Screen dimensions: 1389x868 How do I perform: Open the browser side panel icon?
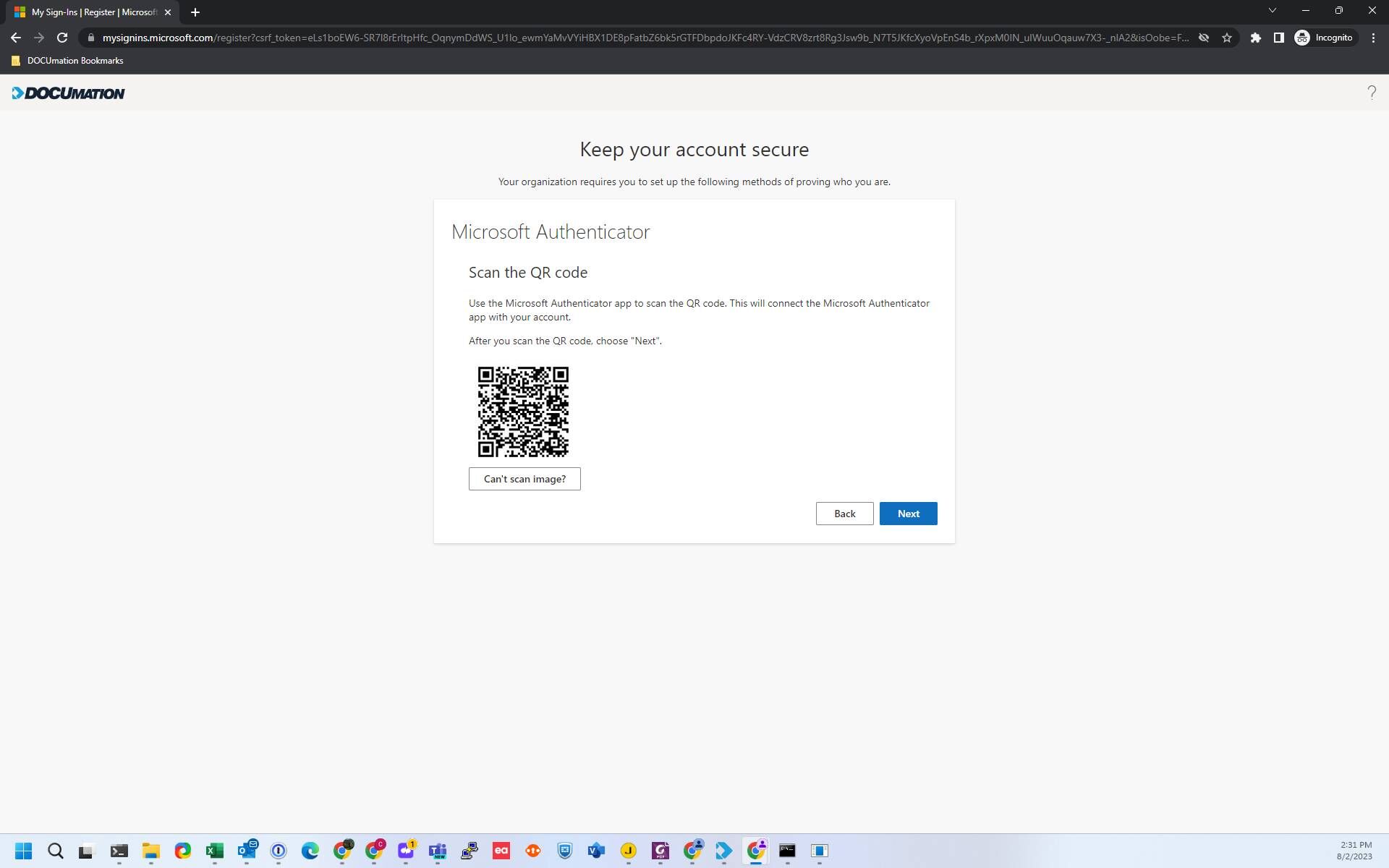pos(1279,37)
